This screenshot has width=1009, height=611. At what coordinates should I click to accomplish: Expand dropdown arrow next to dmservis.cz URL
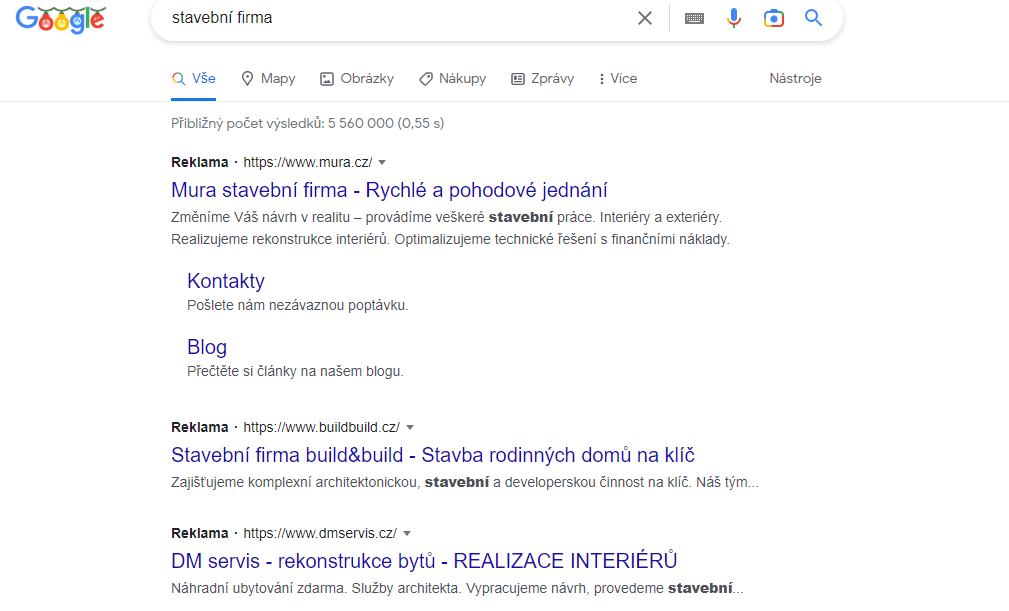(x=407, y=534)
